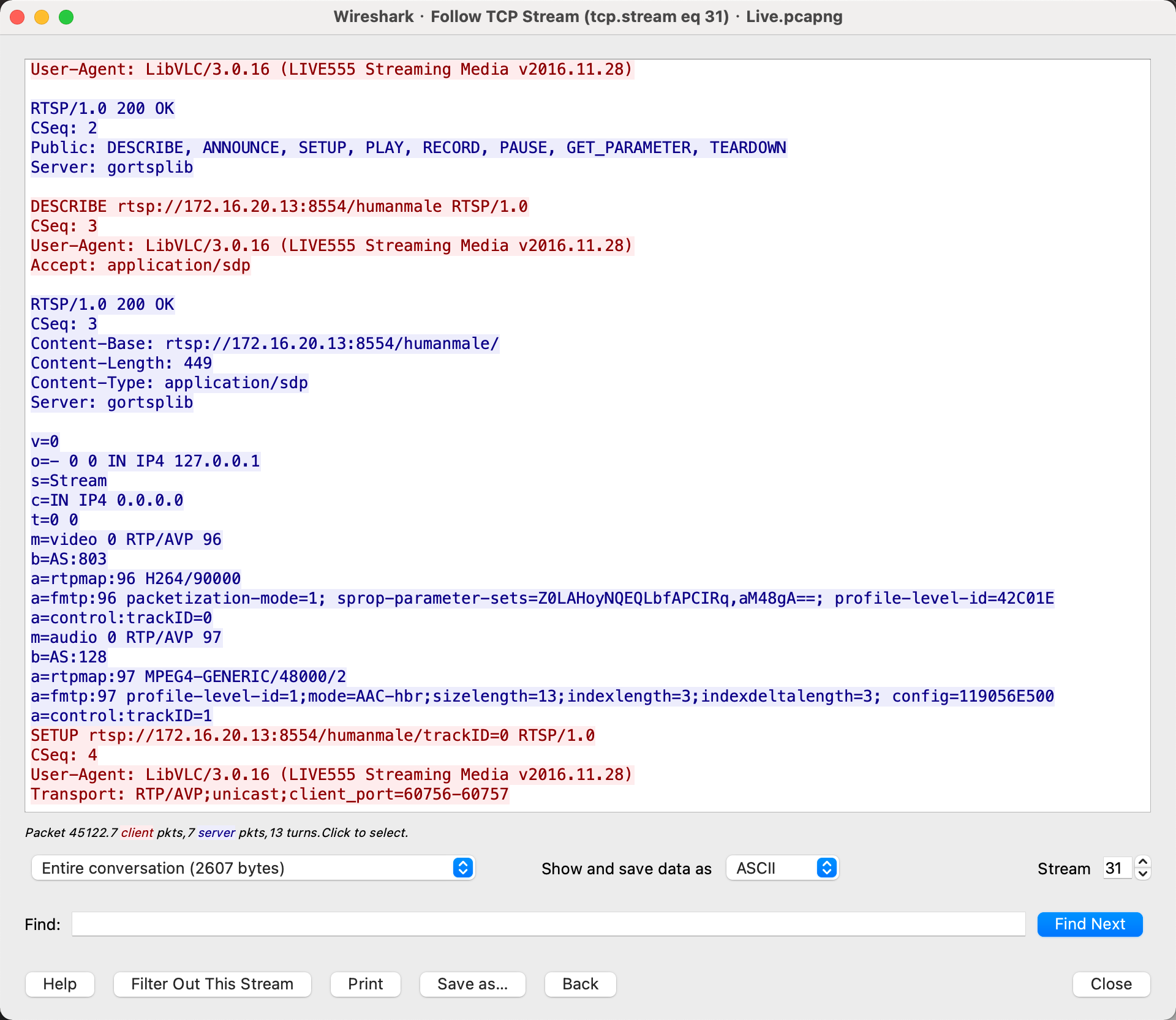
Task: Increment the Stream number stepper up
Action: coord(1142,862)
